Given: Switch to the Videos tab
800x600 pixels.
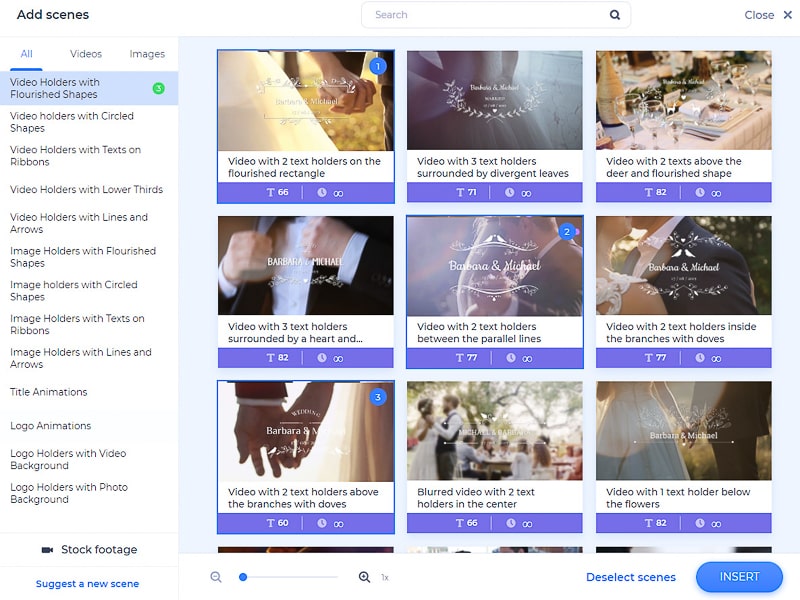Looking at the screenshot, I should (86, 54).
